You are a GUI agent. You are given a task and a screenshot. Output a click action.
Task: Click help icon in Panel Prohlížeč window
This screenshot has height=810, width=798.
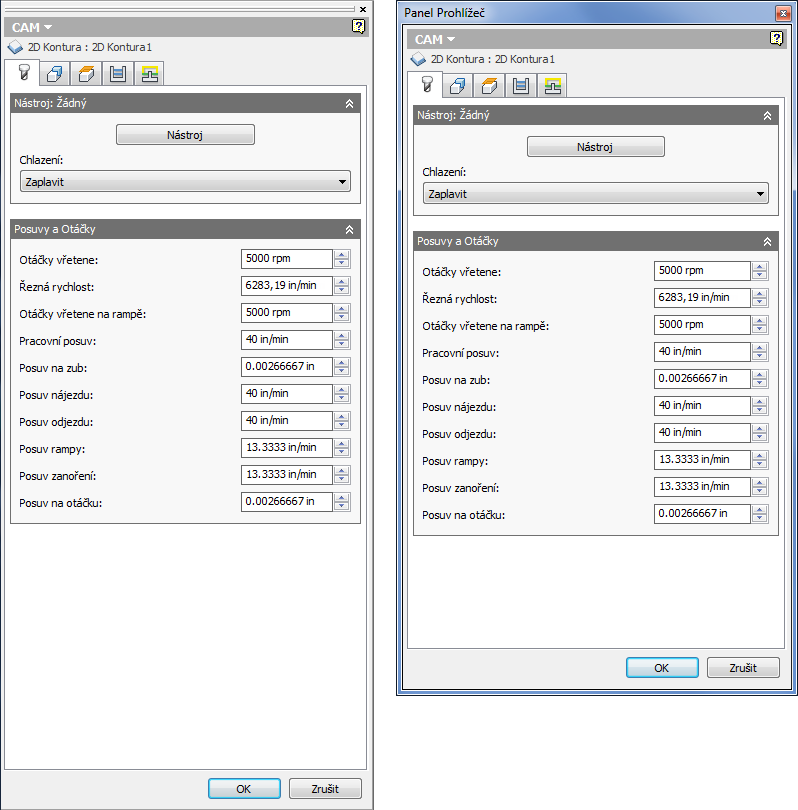(776, 38)
